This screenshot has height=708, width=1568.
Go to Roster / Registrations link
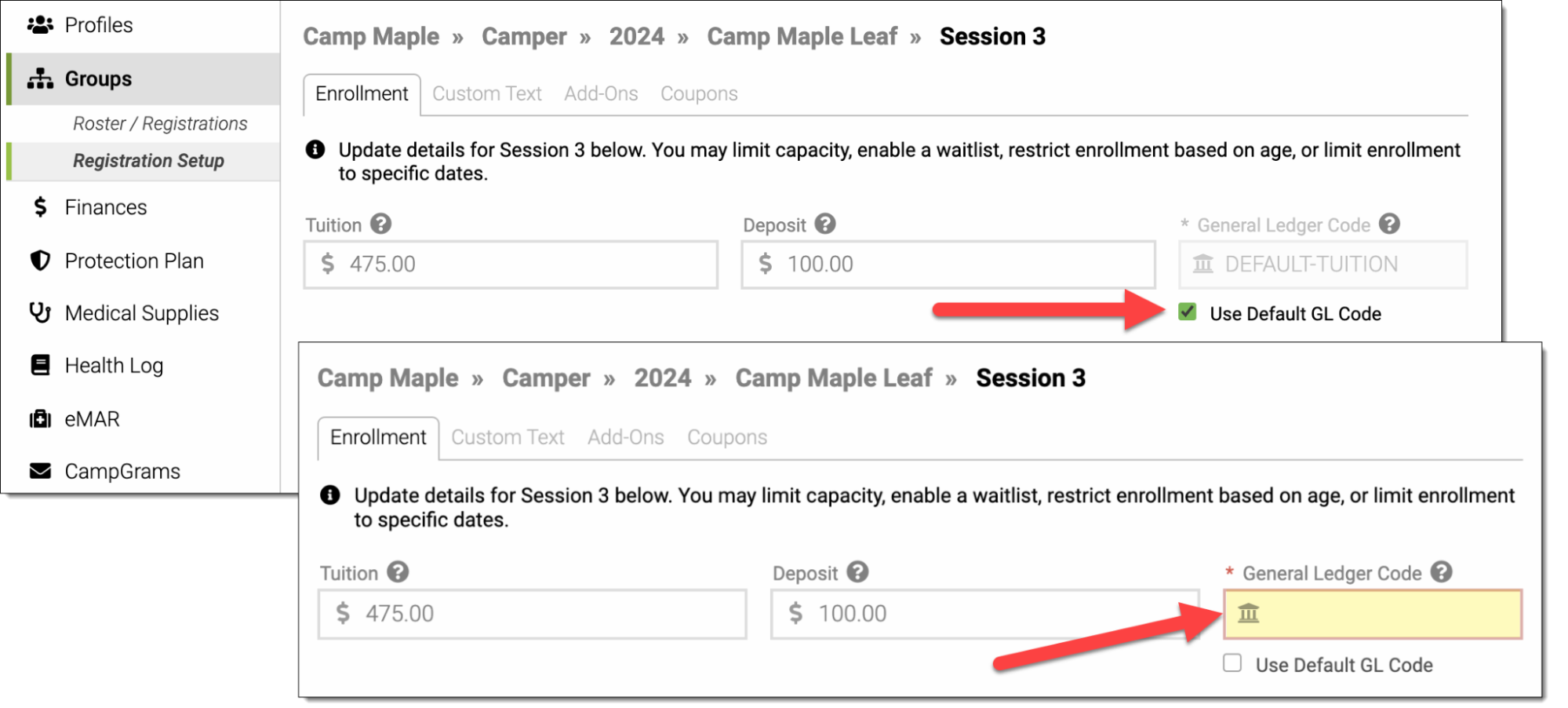tap(160, 123)
